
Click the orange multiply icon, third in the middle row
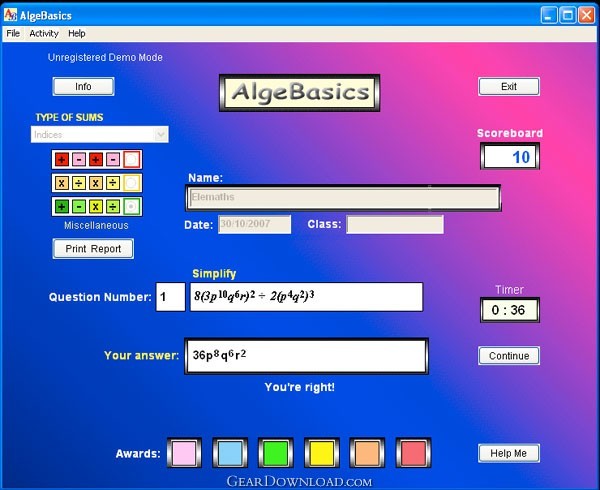click(x=96, y=183)
